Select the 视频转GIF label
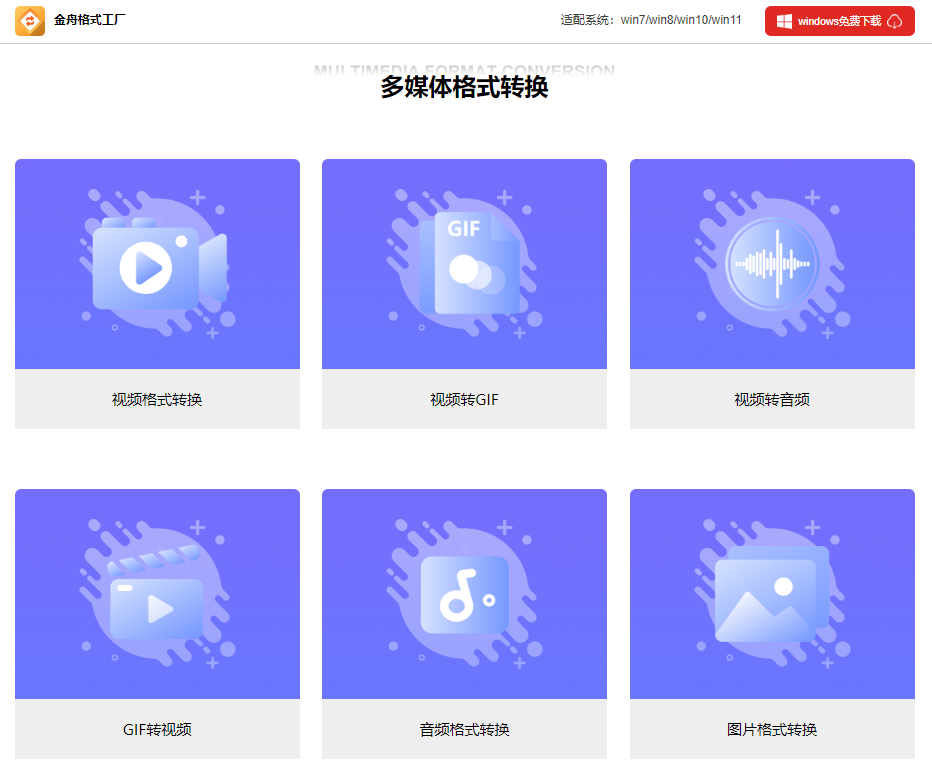932x778 pixels. (x=464, y=399)
